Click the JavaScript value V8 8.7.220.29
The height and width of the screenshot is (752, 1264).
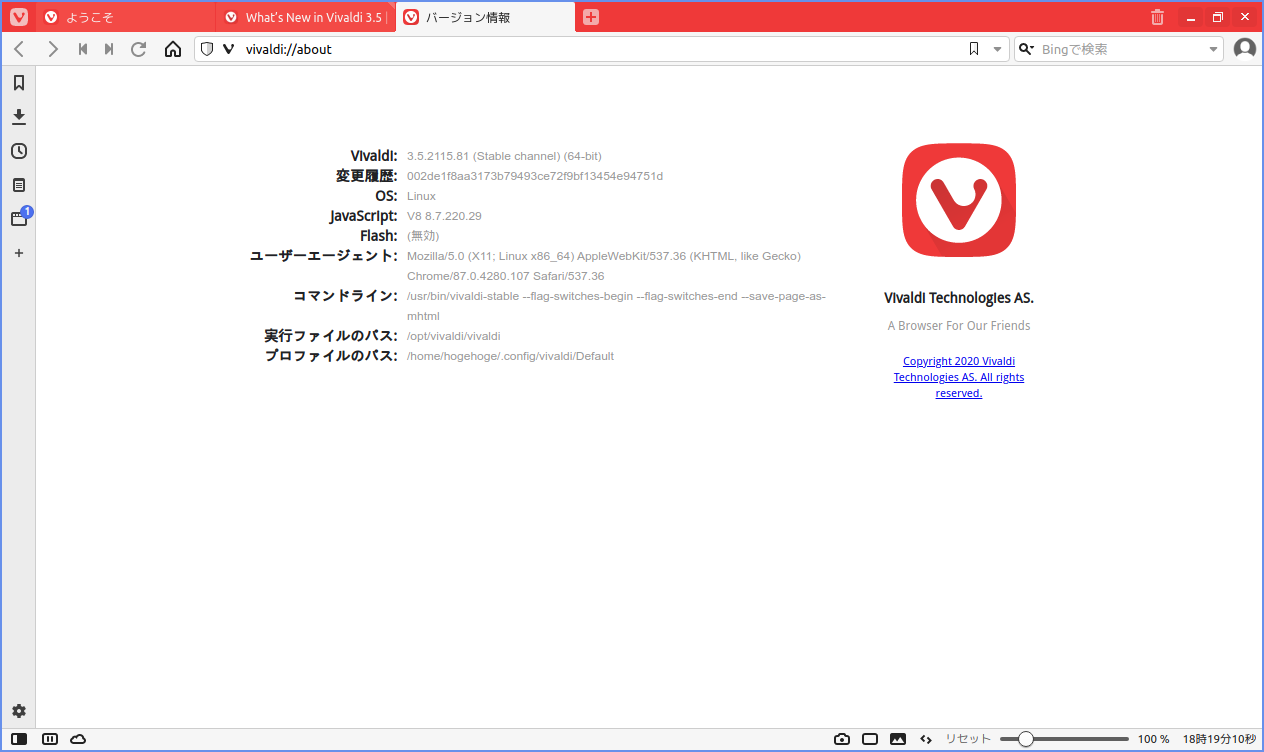pyautogui.click(x=444, y=216)
